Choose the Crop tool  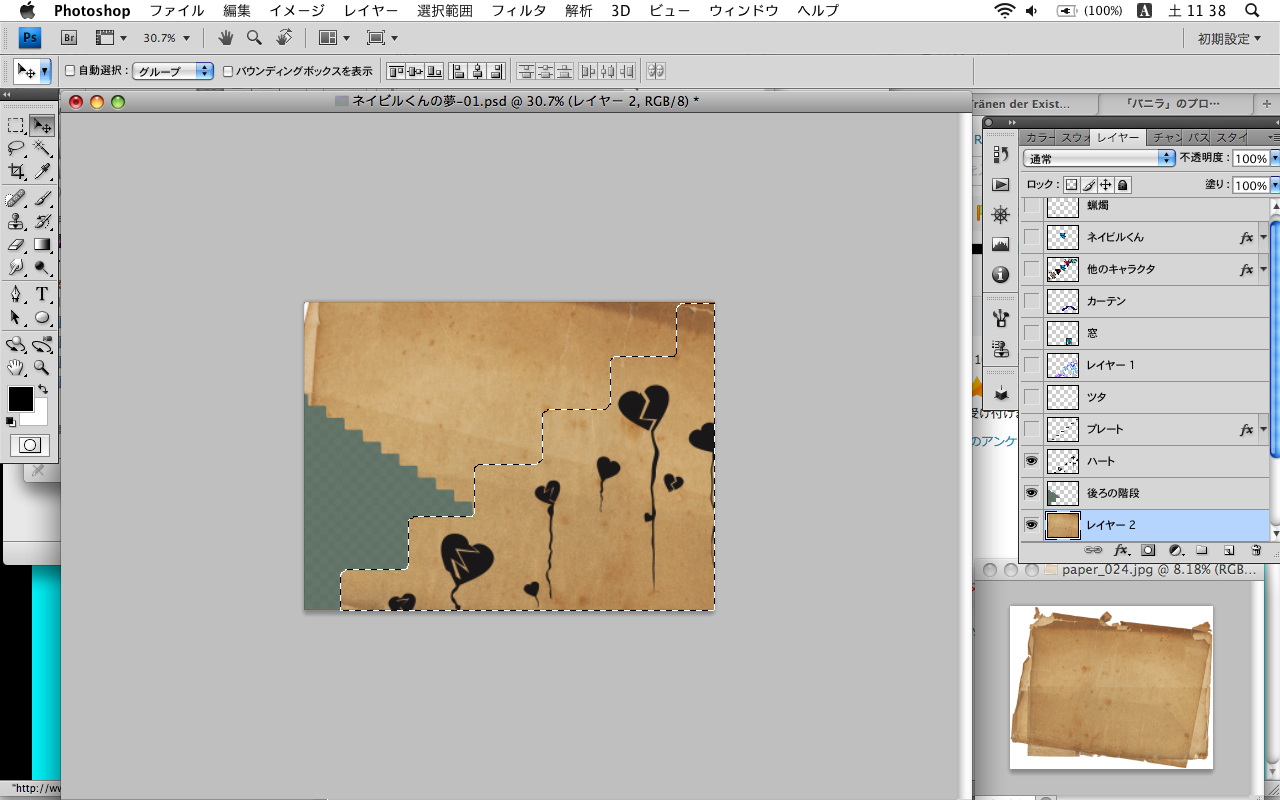(16, 172)
